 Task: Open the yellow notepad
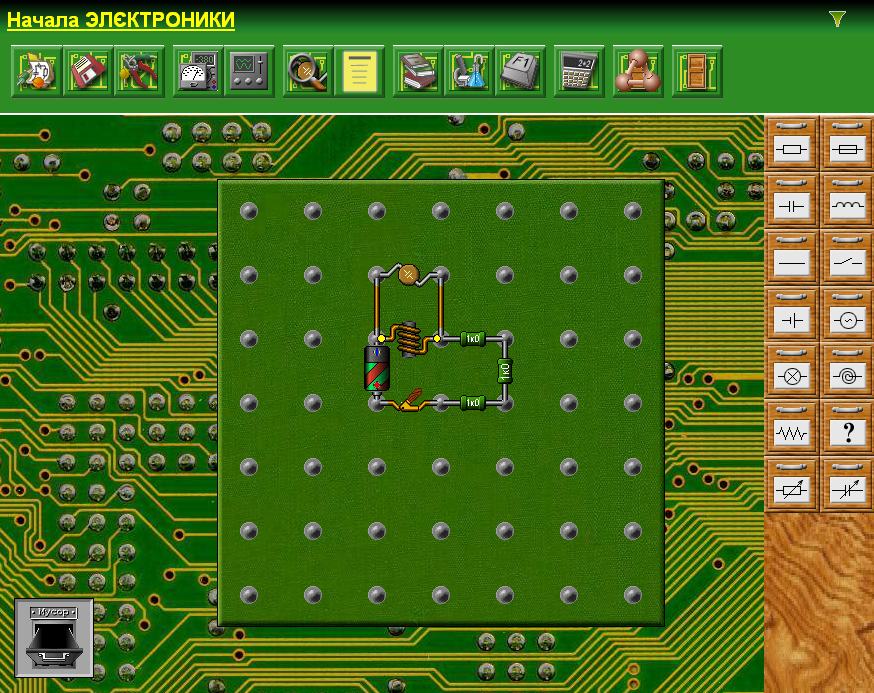click(360, 71)
